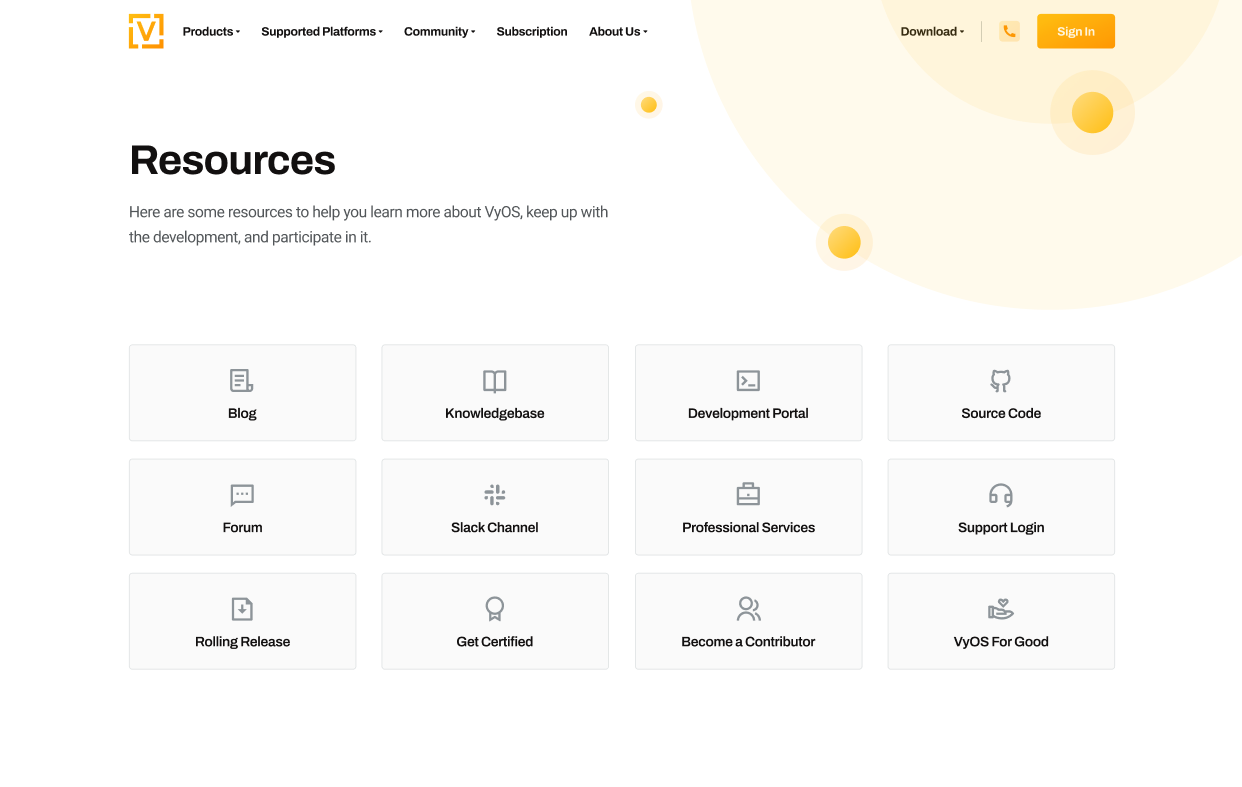Click the Development Portal terminal icon
The width and height of the screenshot is (1242, 787).
748,380
